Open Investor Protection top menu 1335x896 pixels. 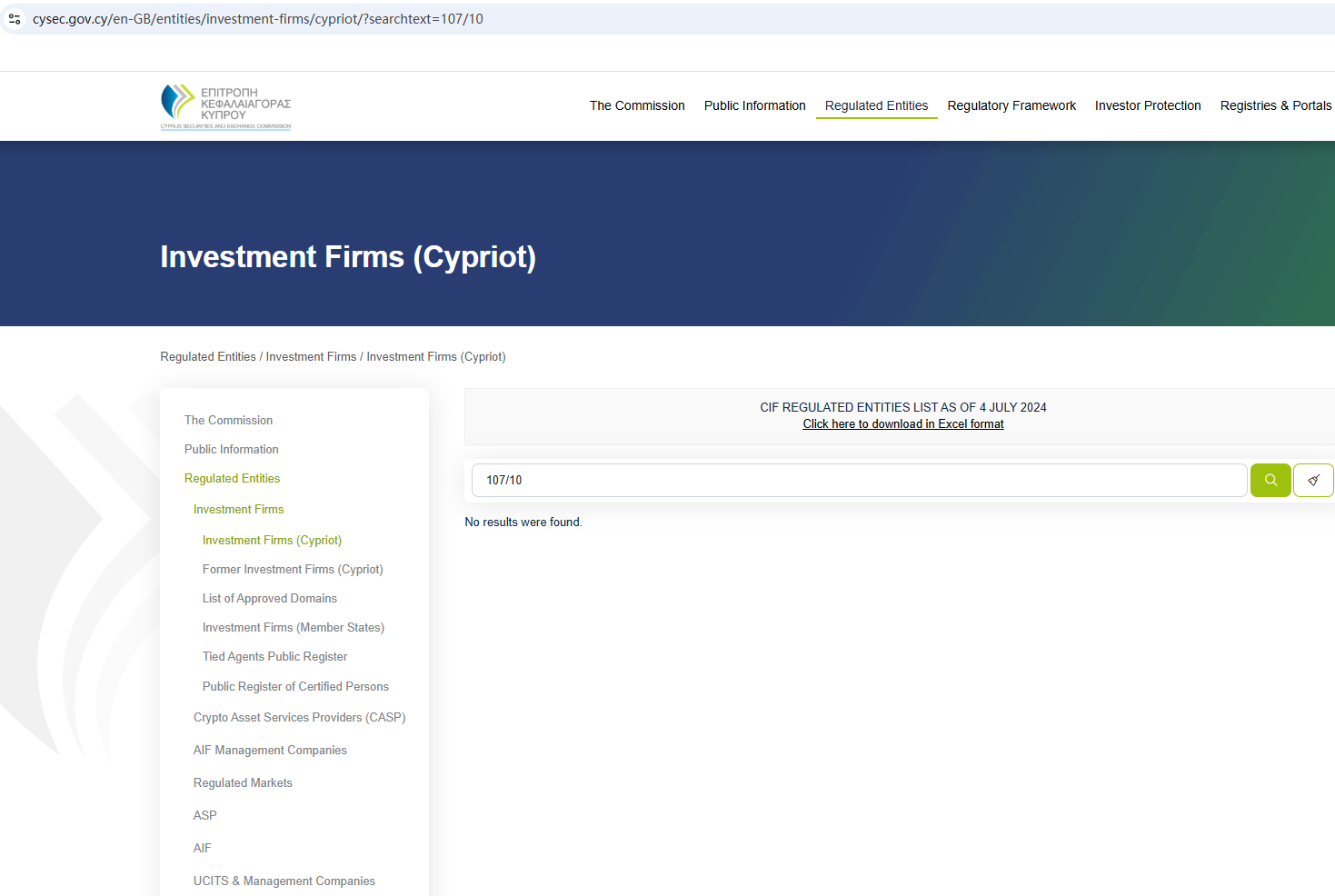[1147, 105]
